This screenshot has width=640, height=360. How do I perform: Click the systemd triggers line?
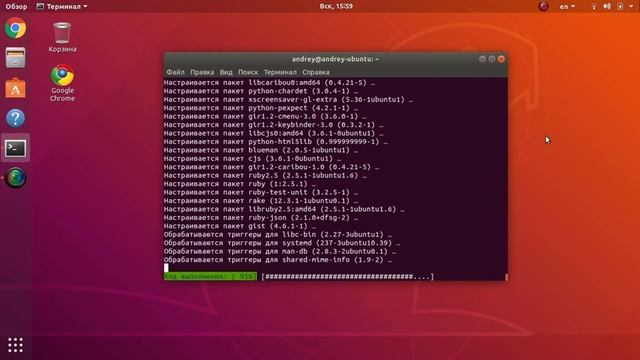point(282,243)
